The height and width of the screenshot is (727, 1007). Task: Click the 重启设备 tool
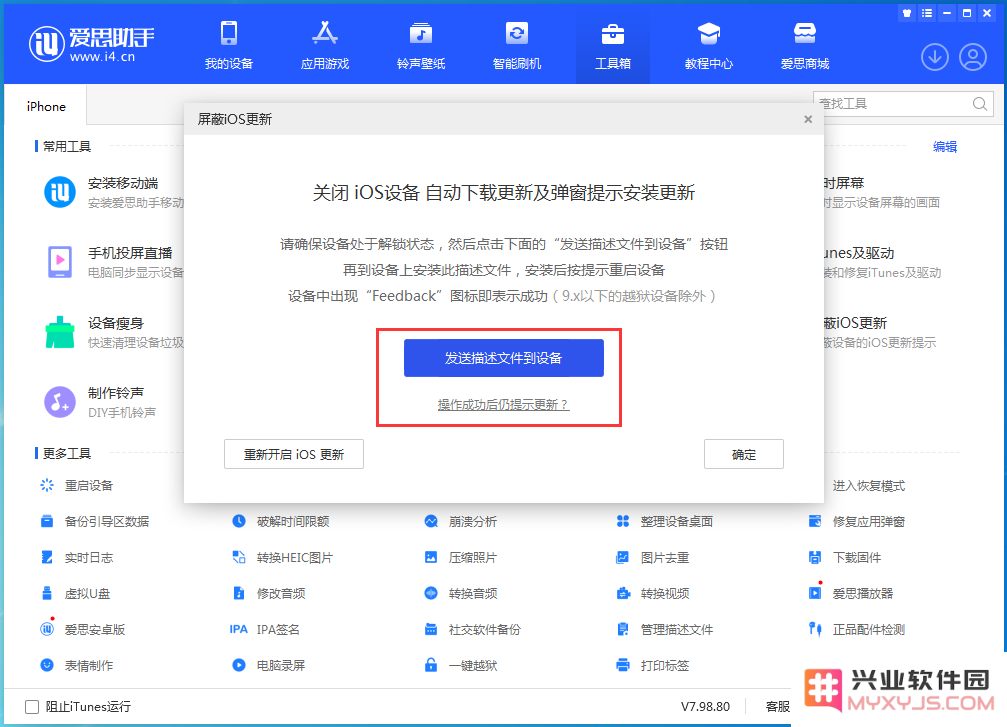(x=76, y=486)
